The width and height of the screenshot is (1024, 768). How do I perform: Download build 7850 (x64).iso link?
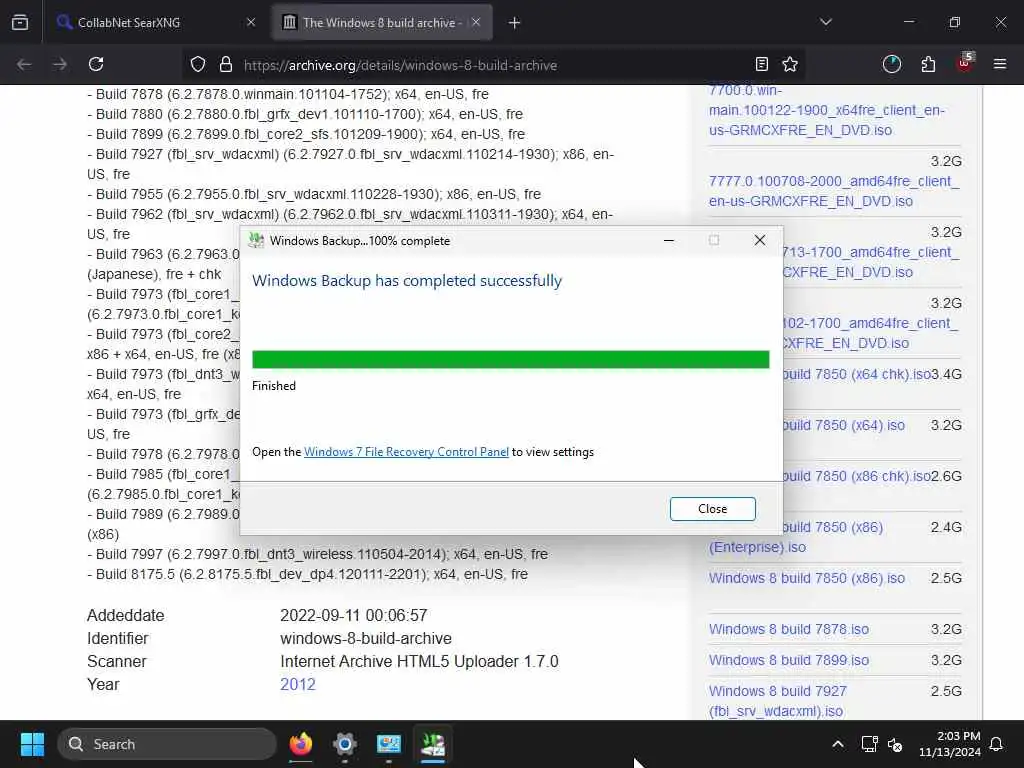pos(844,425)
